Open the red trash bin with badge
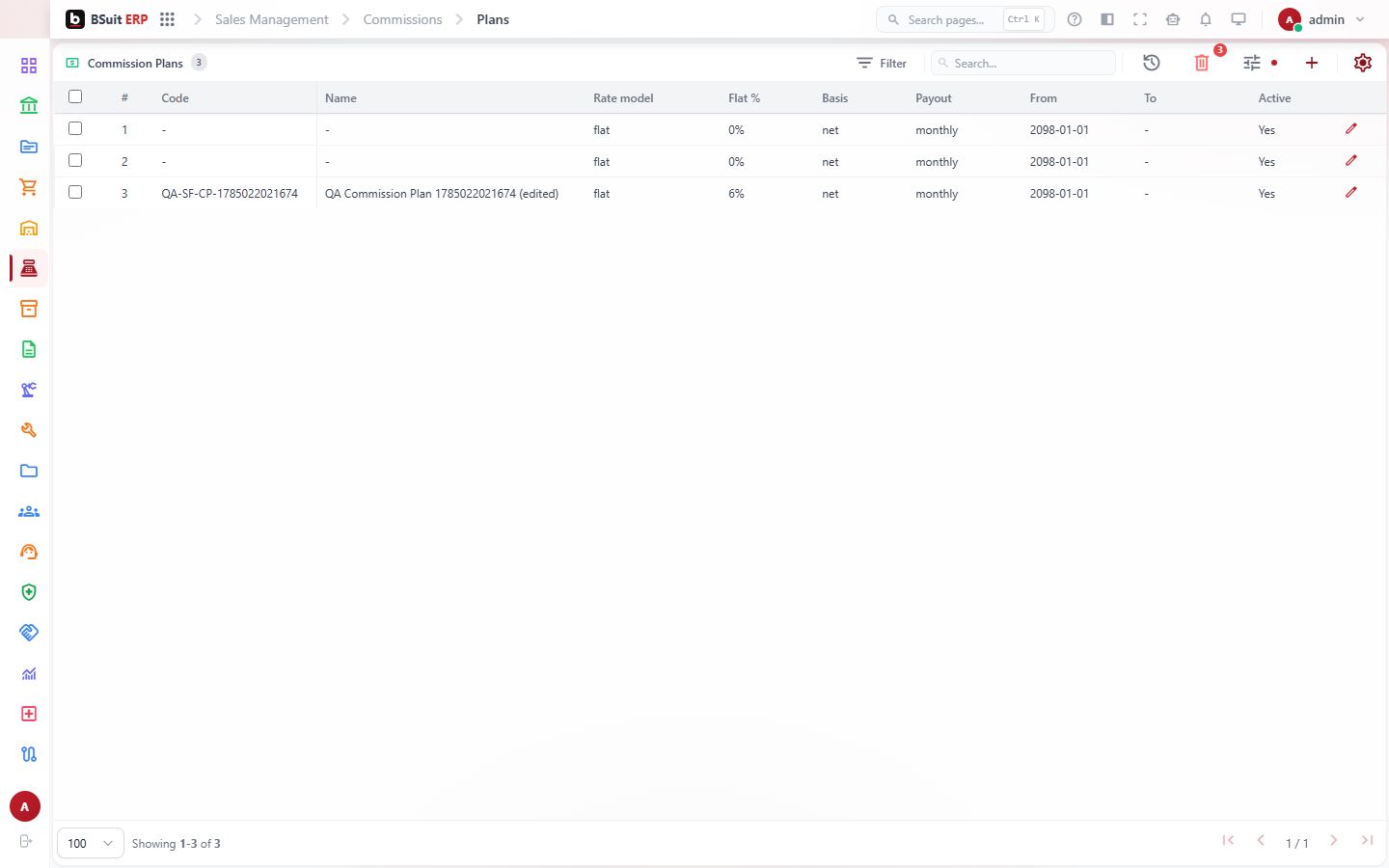This screenshot has width=1389, height=868. [1202, 63]
